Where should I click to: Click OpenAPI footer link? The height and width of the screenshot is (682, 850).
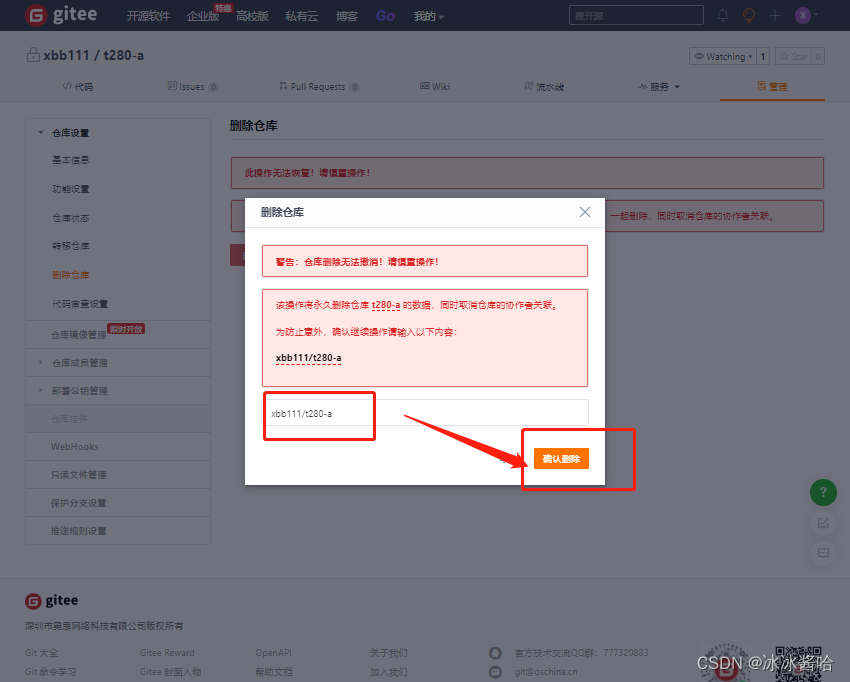pos(273,653)
